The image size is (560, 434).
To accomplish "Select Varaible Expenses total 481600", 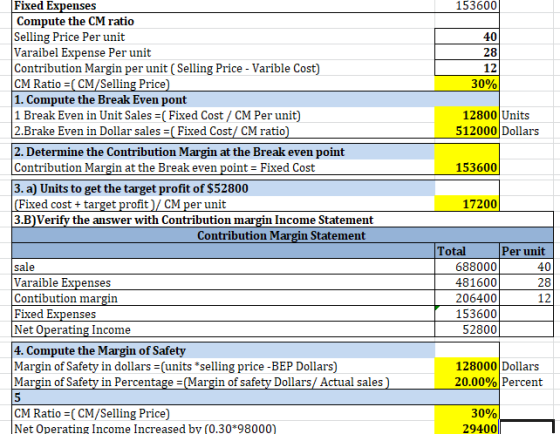I will pyautogui.click(x=467, y=282).
